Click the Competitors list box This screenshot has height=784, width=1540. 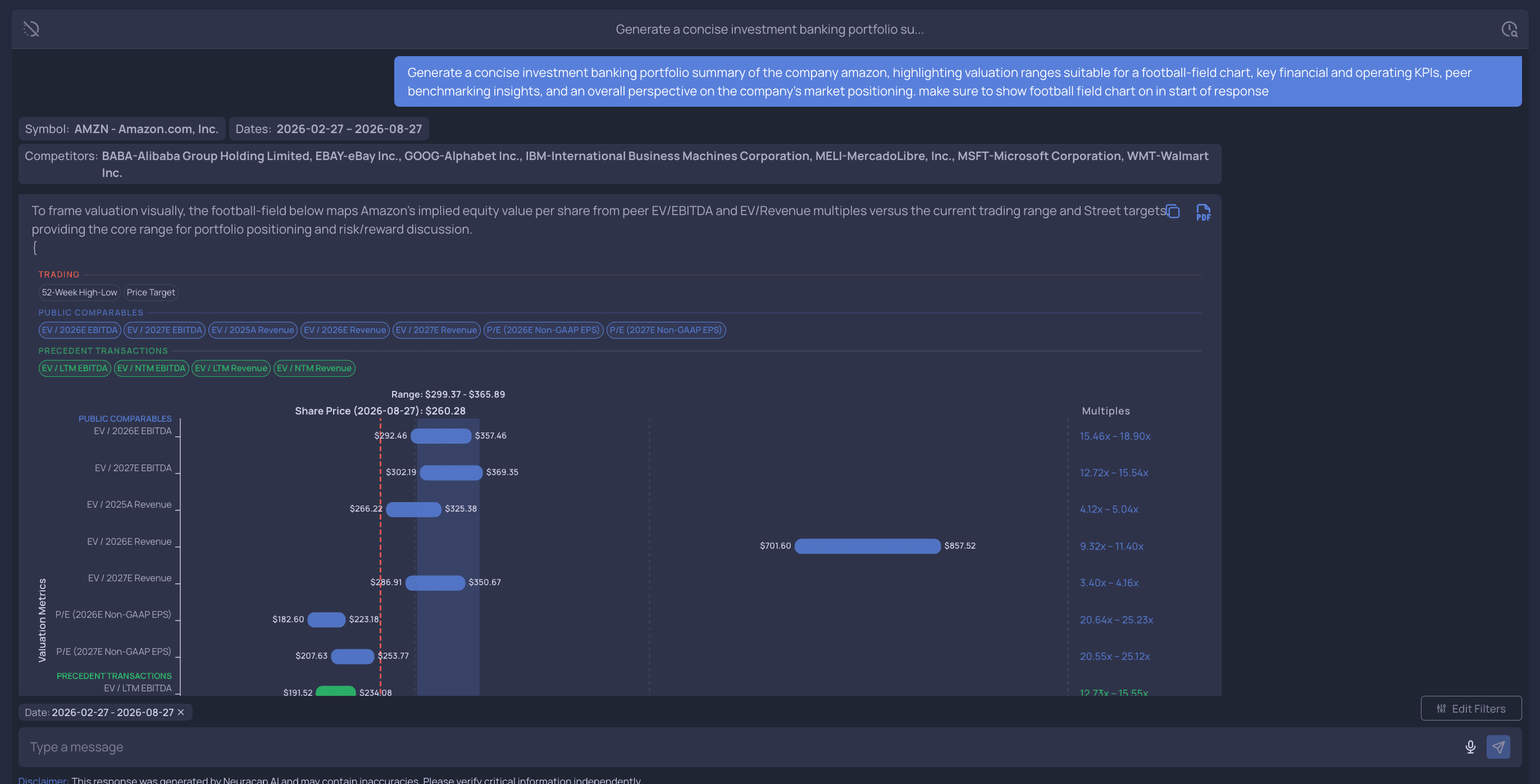[620, 164]
